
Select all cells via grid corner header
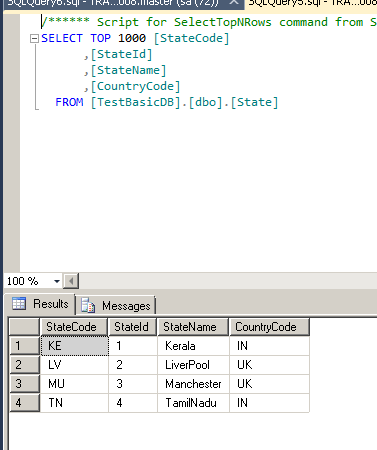pyautogui.click(x=24, y=327)
